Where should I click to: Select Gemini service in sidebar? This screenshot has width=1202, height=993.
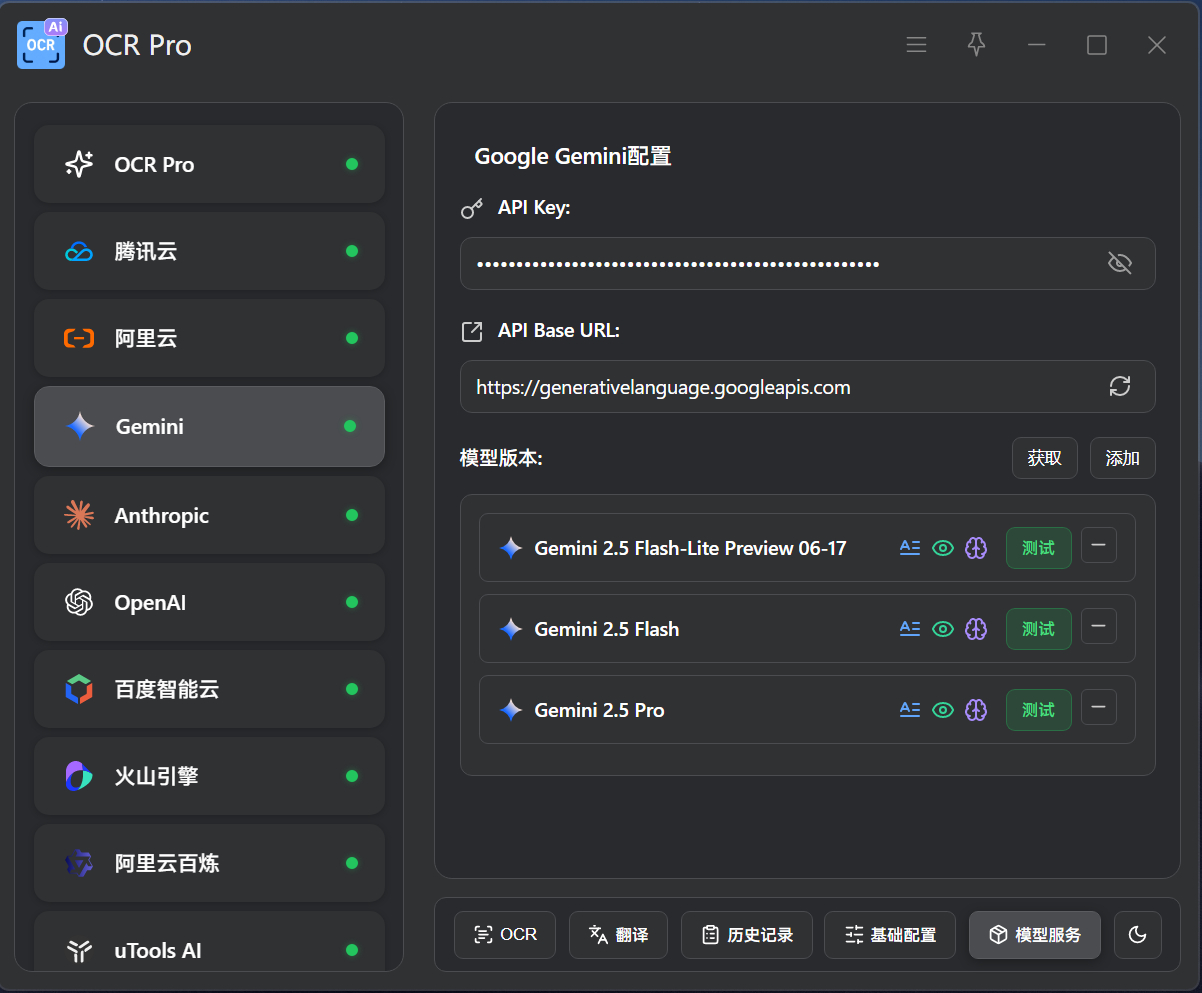[210, 426]
